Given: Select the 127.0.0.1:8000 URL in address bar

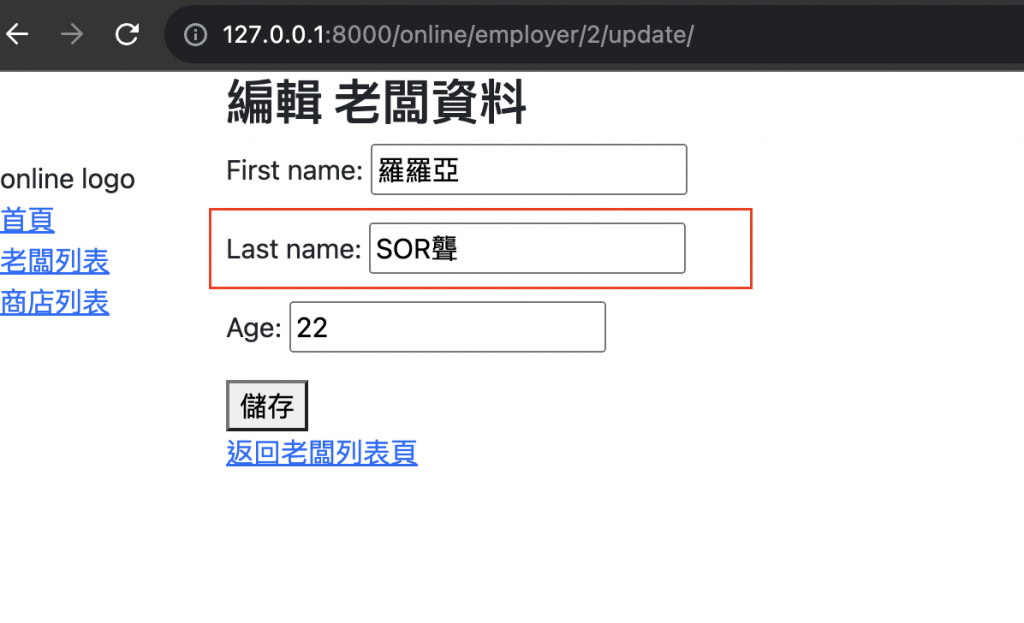Looking at the screenshot, I should coord(458,35).
